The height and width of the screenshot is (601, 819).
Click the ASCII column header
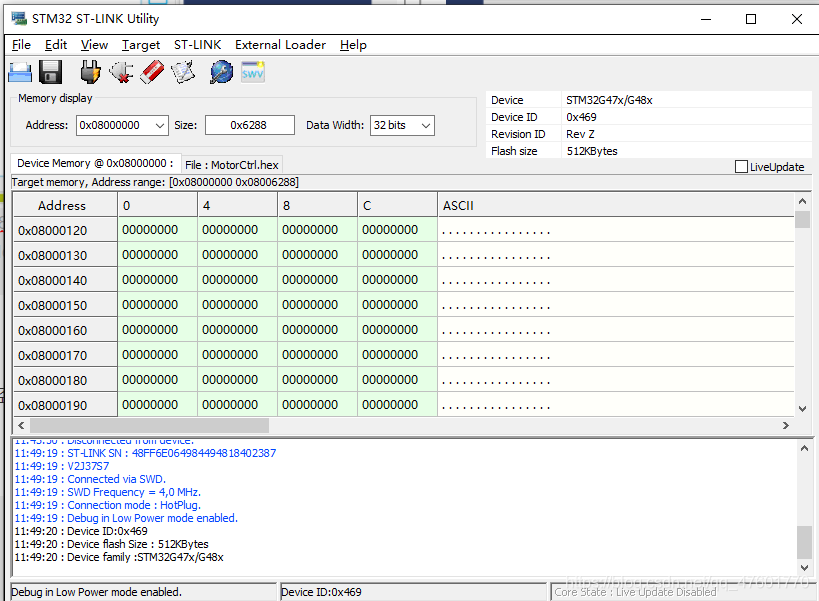[x=616, y=205]
